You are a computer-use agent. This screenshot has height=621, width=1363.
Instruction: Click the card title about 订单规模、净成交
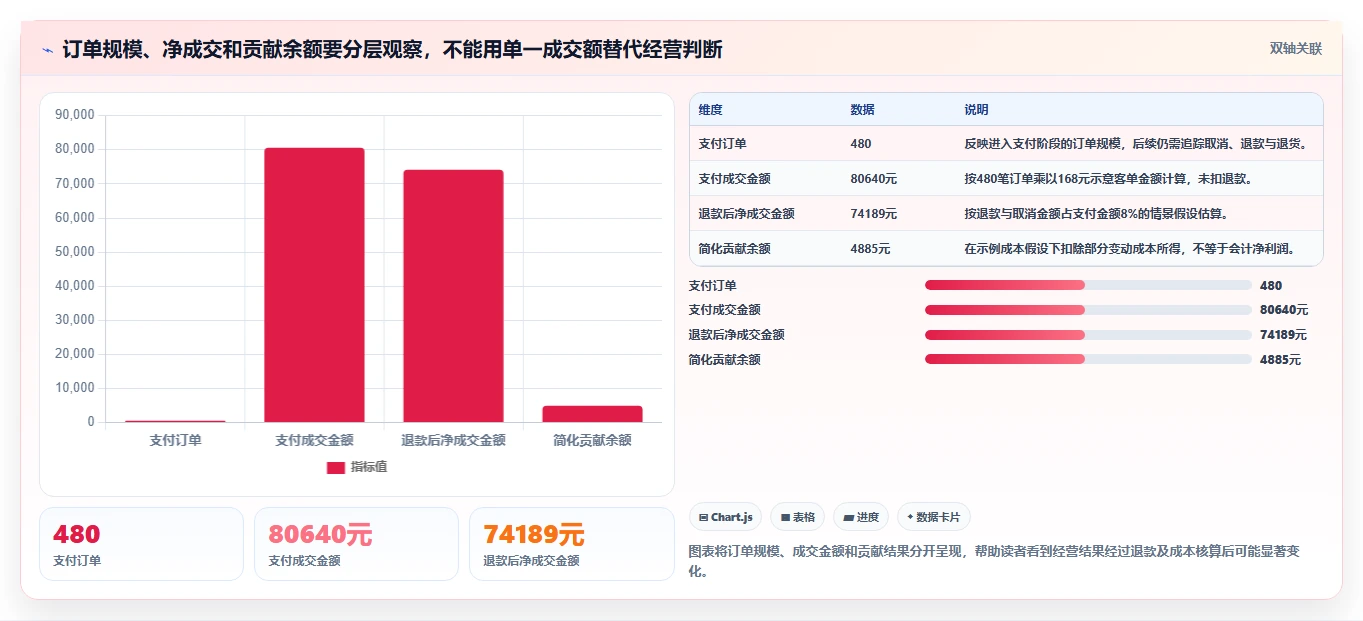[x=392, y=50]
